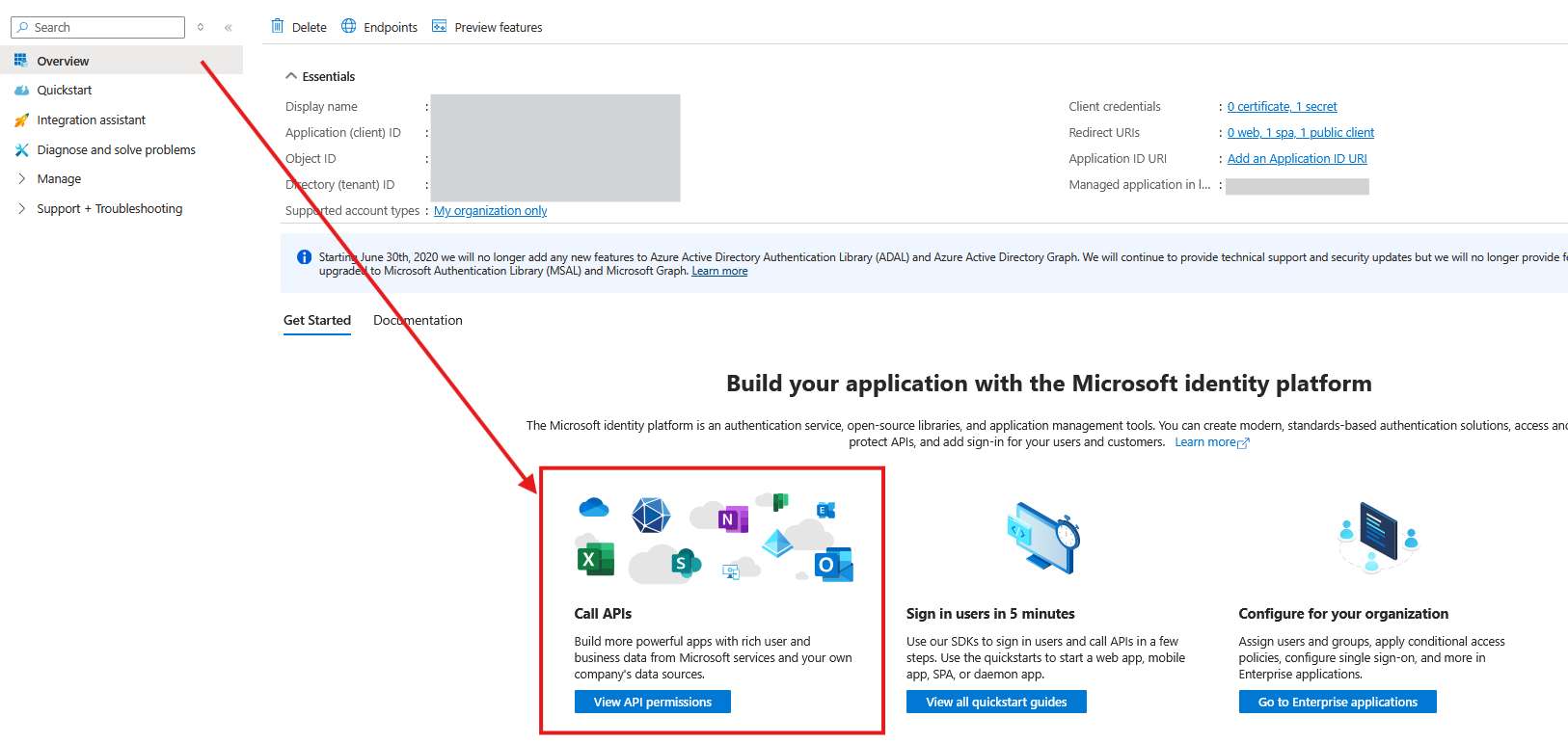This screenshot has height=743, width=1568.
Task: Click the OneNote icon in Call APIs card
Action: 734,518
